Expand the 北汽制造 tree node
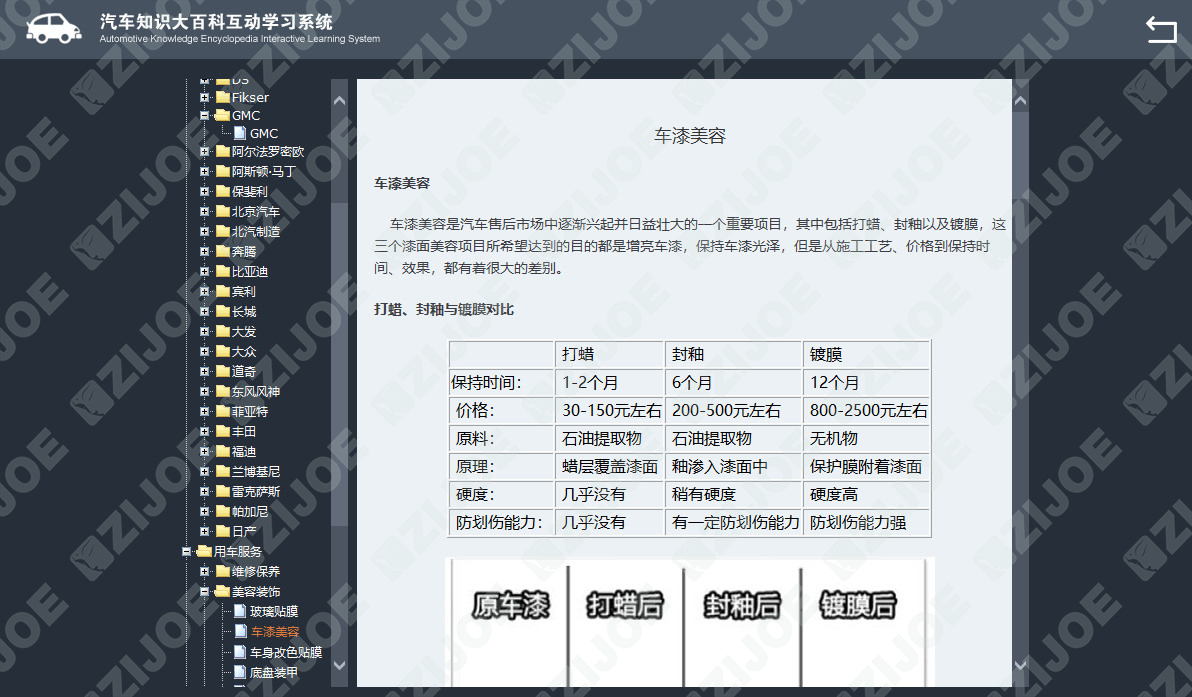 click(204, 231)
